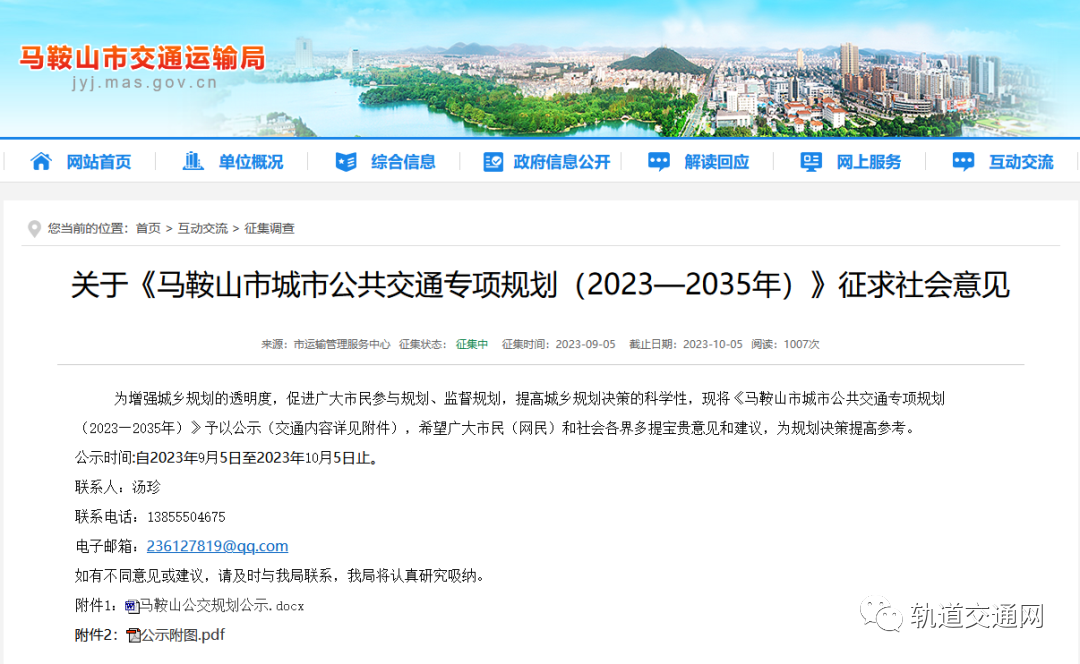Click the book icon beside 综合信息
This screenshot has width=1080, height=664.
346,161
